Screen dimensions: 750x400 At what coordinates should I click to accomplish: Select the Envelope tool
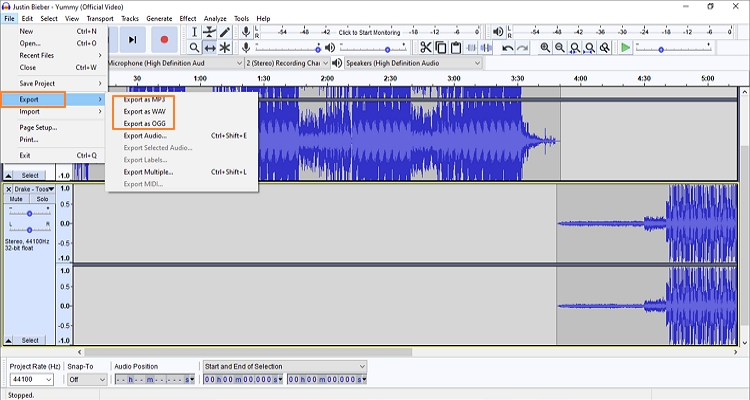coord(210,32)
